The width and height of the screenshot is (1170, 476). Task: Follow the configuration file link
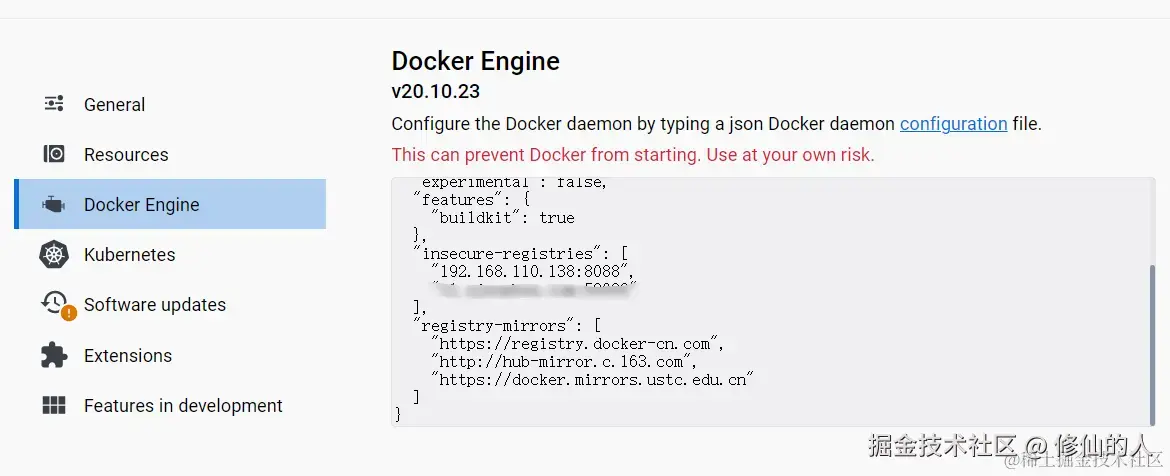(953, 124)
